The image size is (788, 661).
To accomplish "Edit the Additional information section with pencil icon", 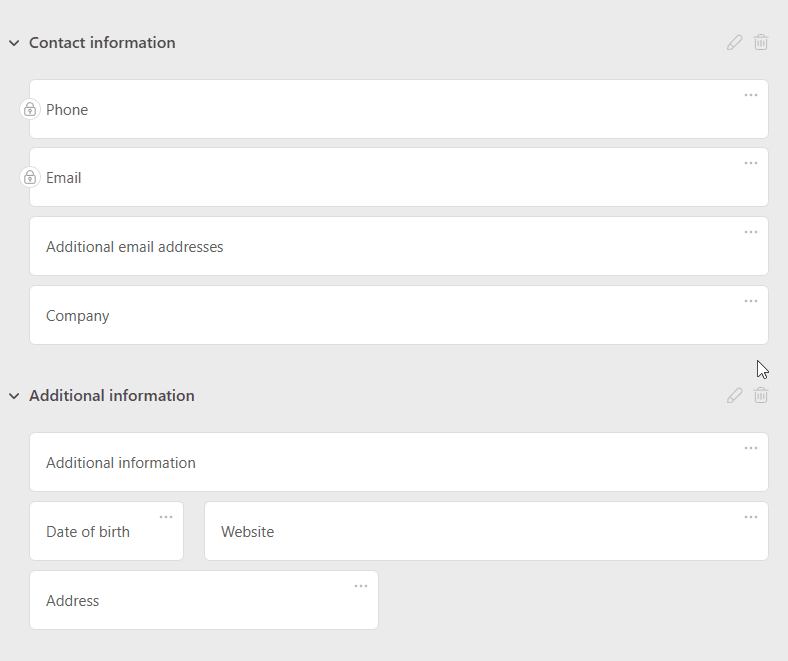I will (x=735, y=396).
